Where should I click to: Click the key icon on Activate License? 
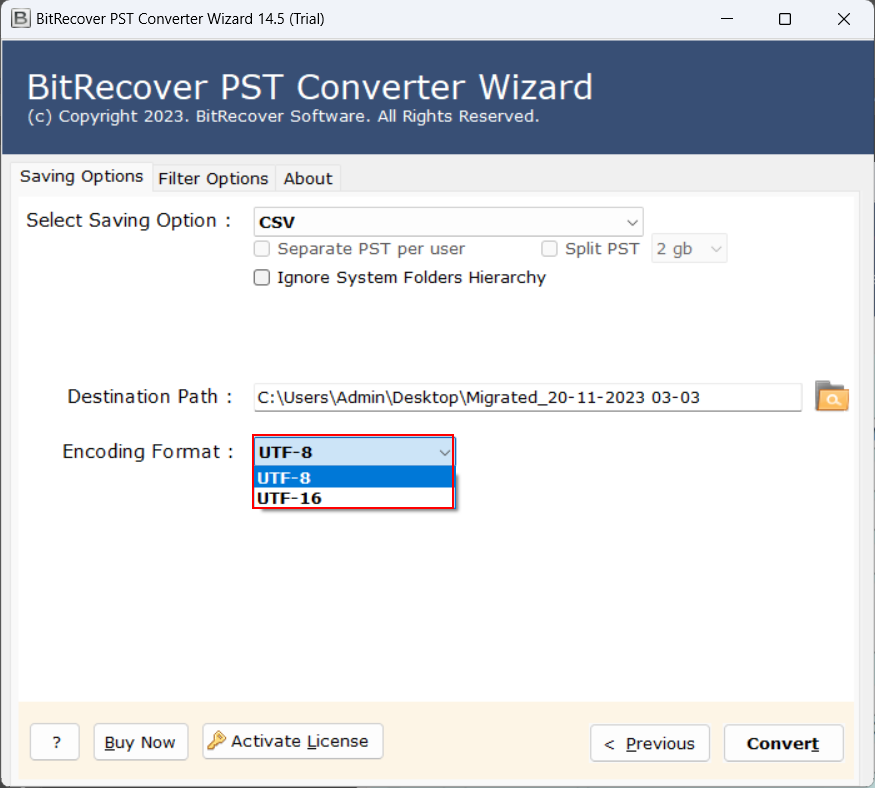coord(217,741)
